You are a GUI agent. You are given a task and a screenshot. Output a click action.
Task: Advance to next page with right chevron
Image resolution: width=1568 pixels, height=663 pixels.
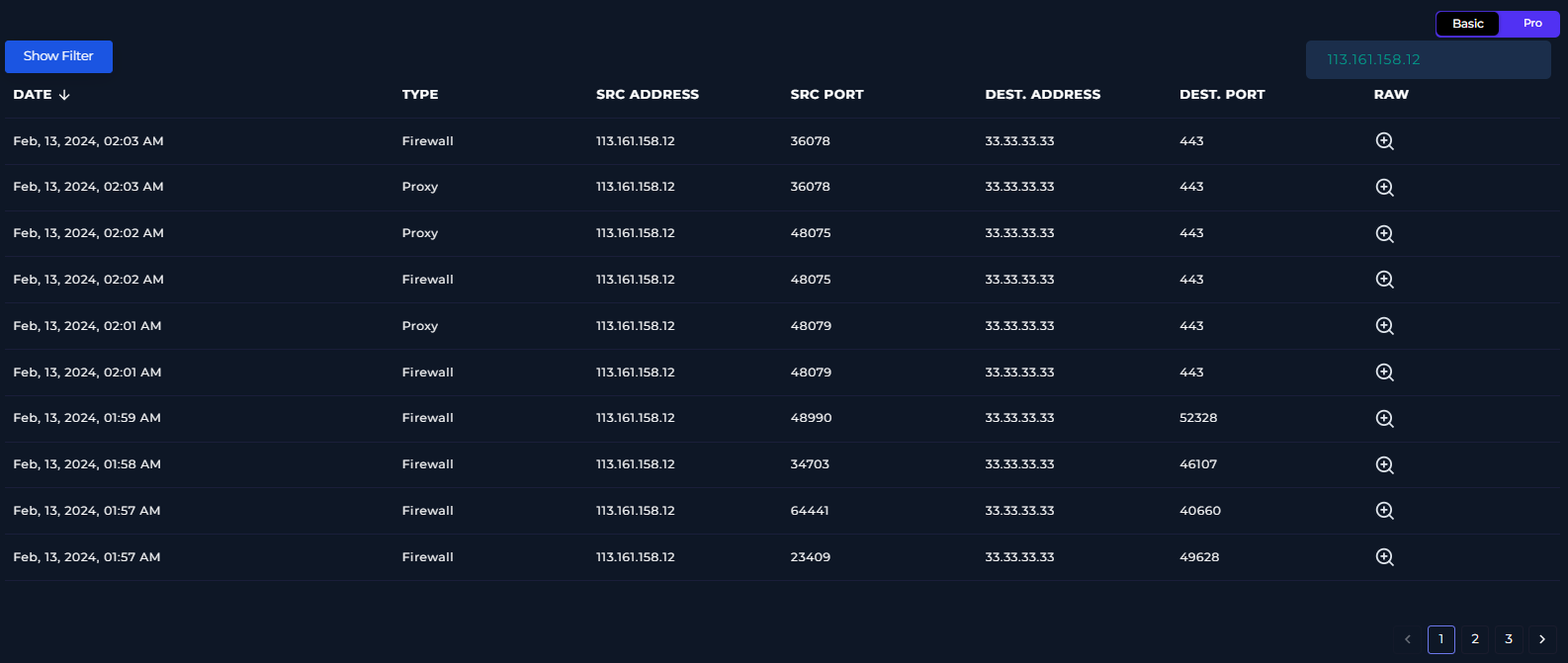tap(1542, 639)
